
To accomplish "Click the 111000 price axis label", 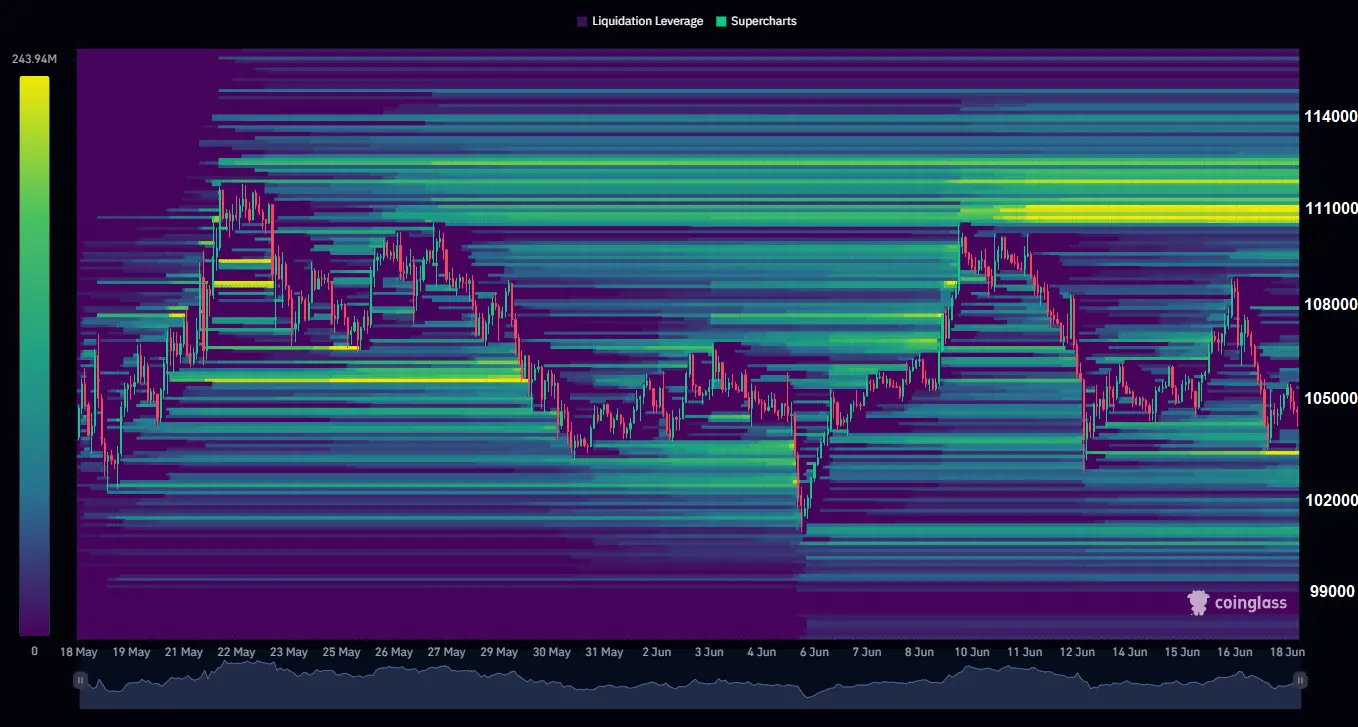I will pos(1330,208).
